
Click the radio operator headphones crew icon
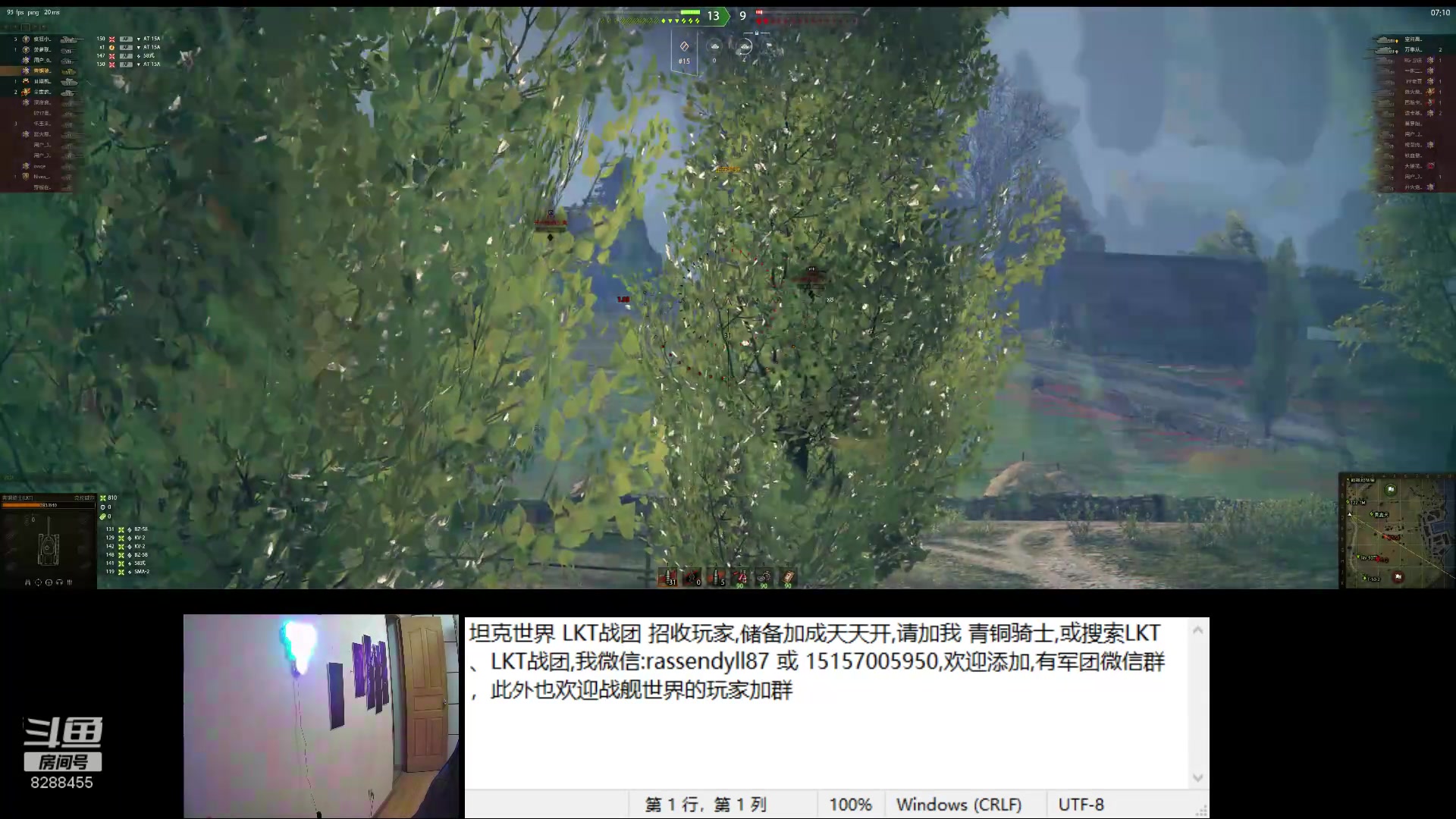(59, 582)
